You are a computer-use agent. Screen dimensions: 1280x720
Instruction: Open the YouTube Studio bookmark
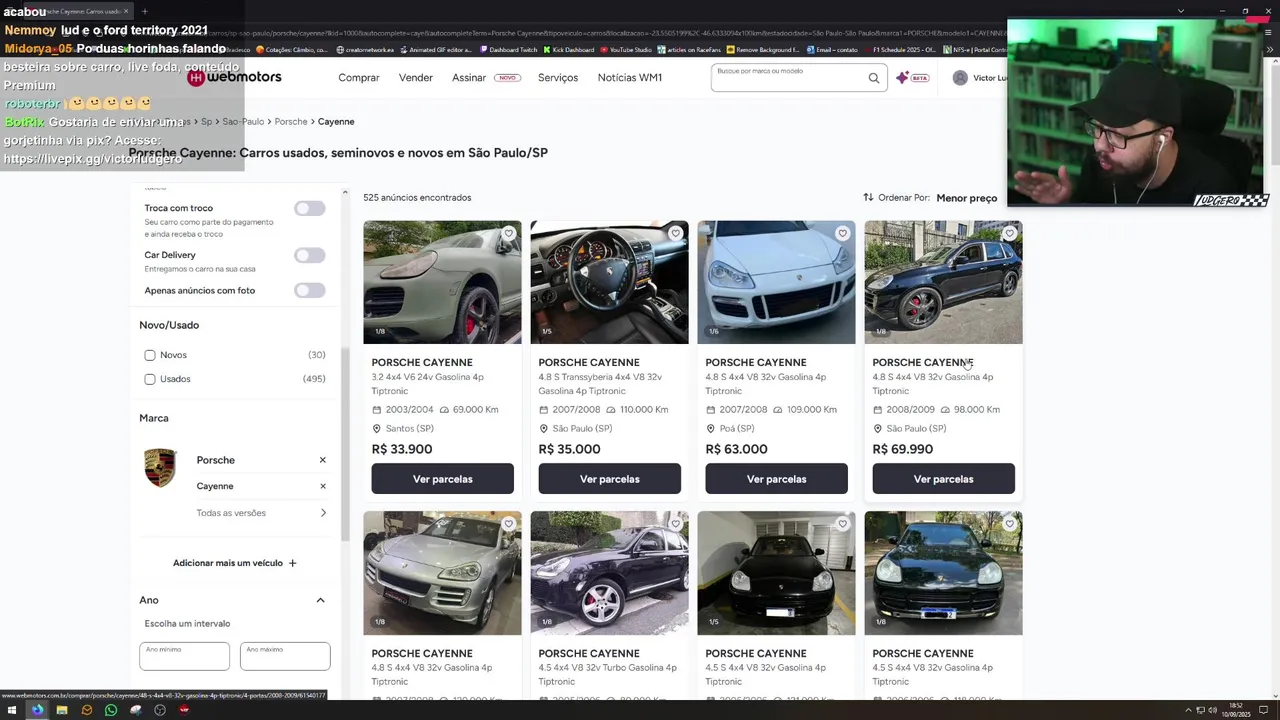[x=624, y=49]
